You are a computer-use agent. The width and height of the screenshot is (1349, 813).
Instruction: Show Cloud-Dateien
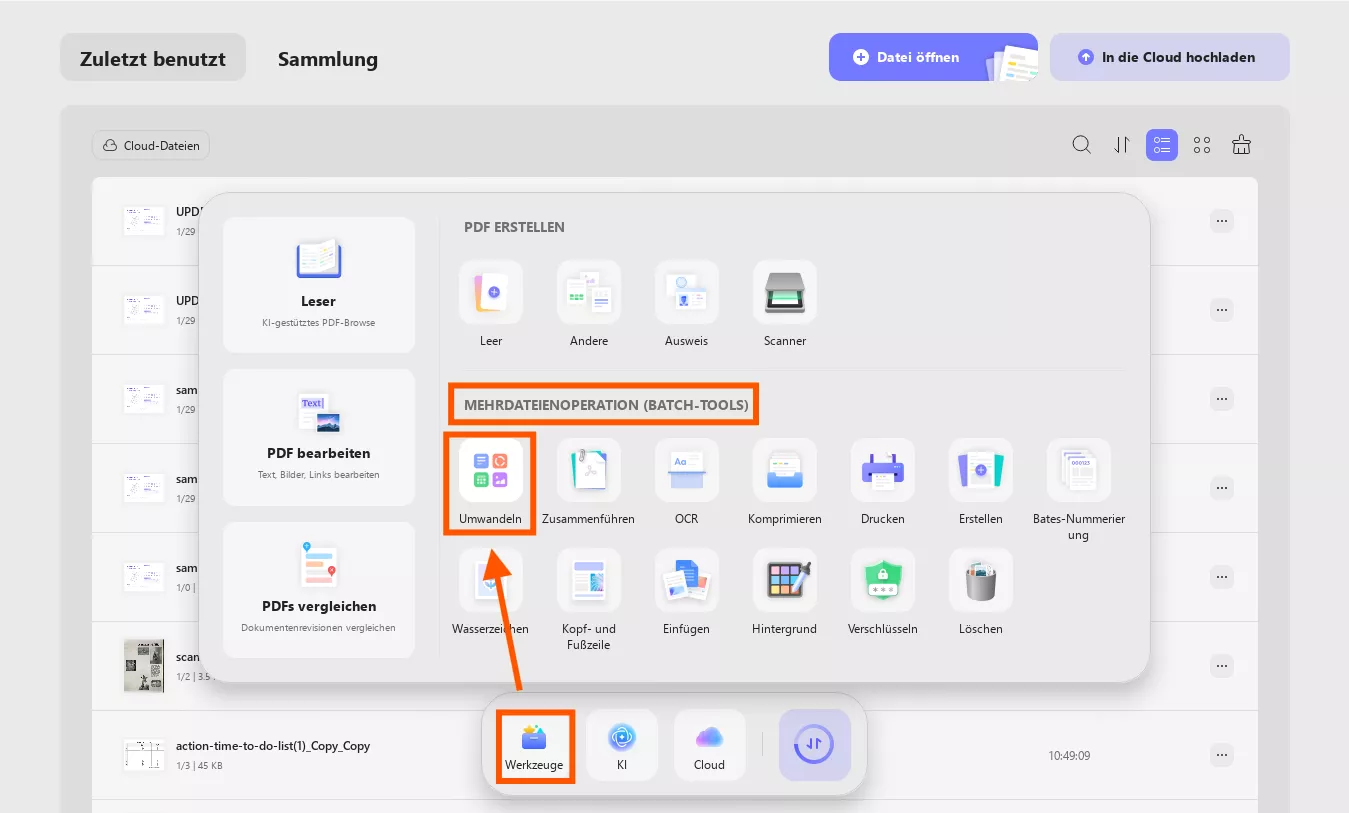(151, 145)
